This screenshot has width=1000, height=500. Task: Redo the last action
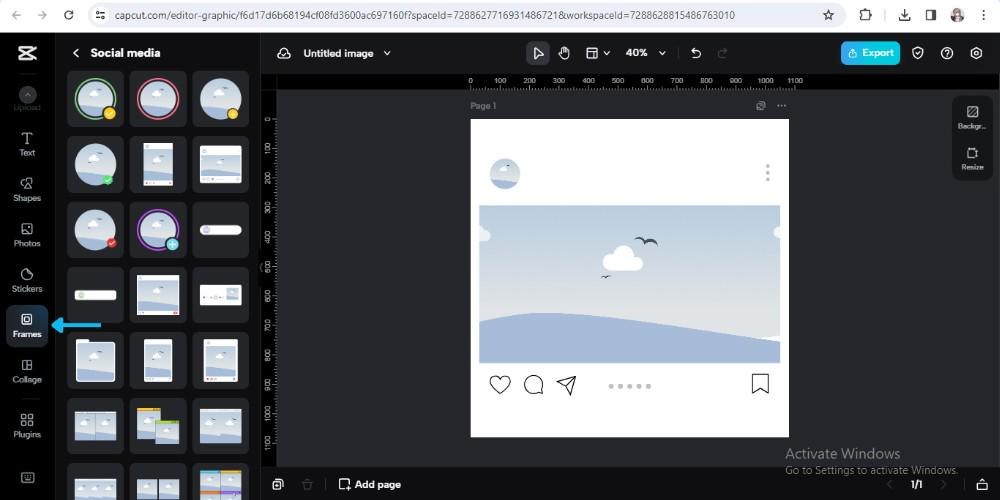tap(722, 54)
